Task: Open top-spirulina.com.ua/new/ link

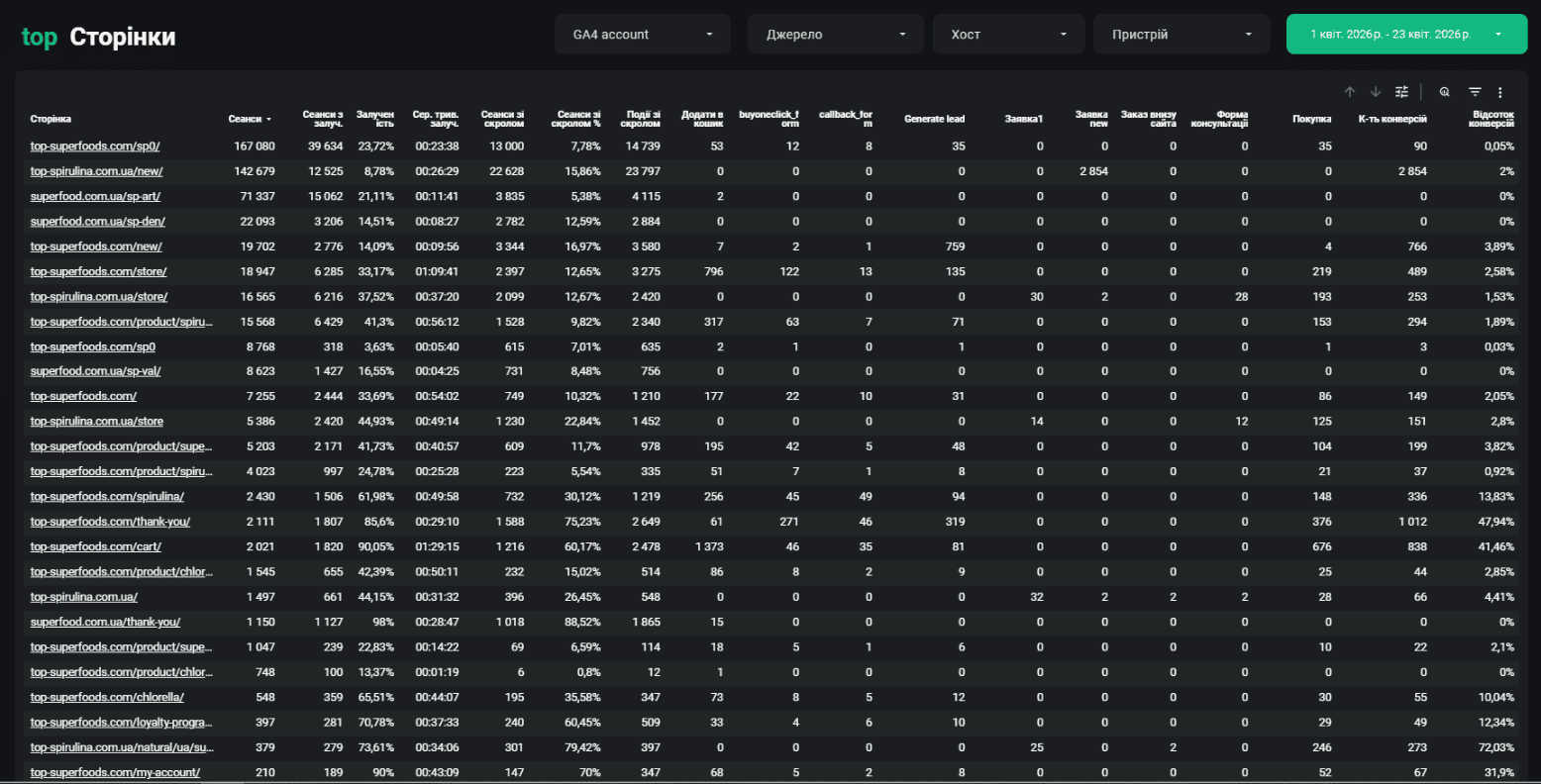Action: (x=96, y=171)
